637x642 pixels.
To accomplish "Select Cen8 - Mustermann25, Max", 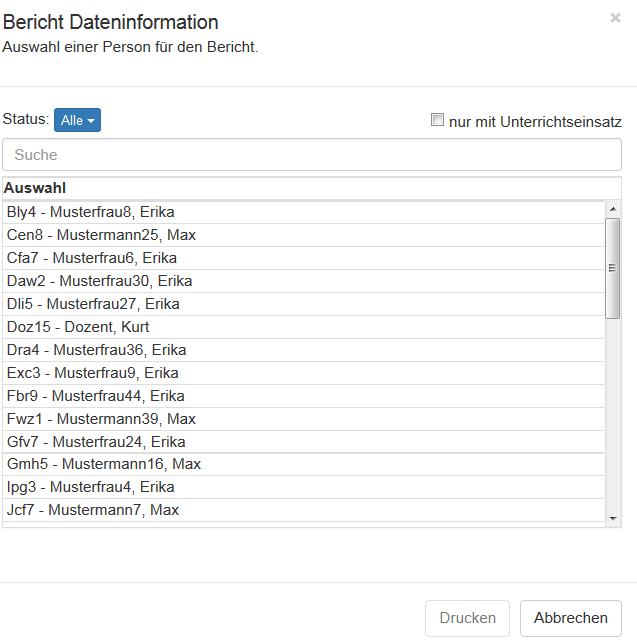I will (101, 235).
